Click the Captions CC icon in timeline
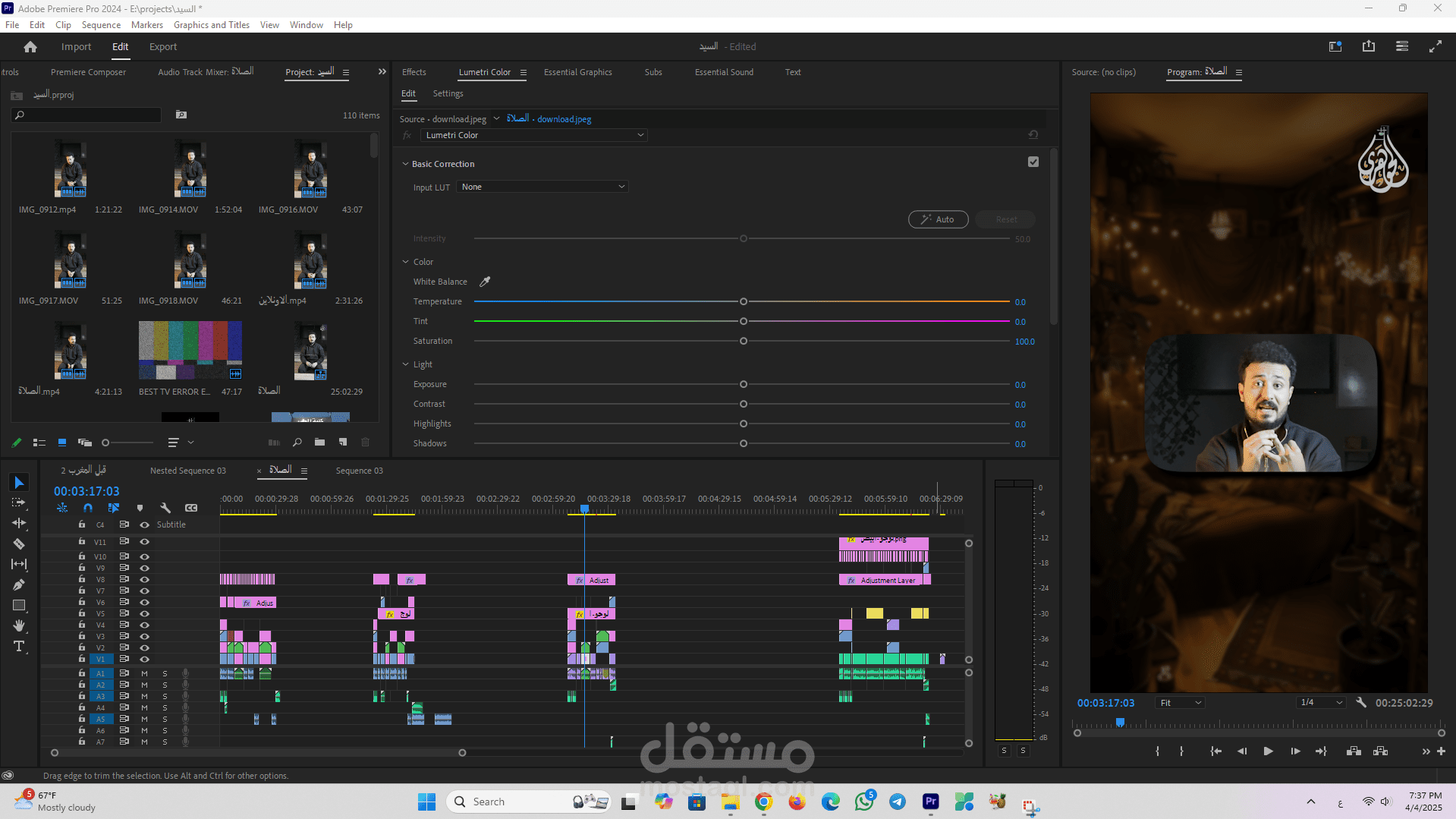Viewport: 1456px width, 819px height. [x=191, y=508]
